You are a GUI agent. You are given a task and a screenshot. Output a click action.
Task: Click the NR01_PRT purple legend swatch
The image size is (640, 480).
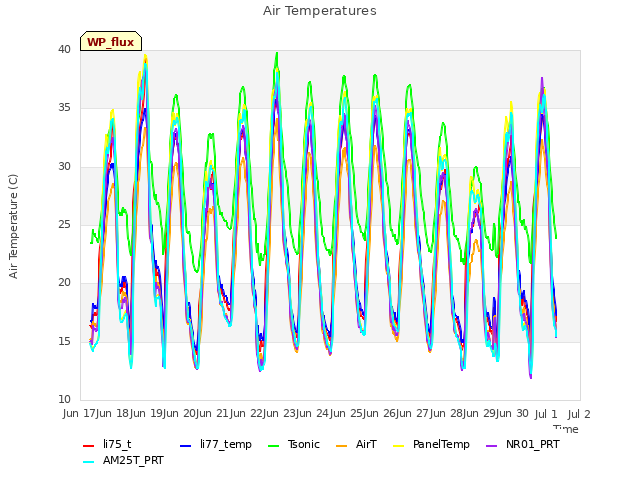(491, 446)
